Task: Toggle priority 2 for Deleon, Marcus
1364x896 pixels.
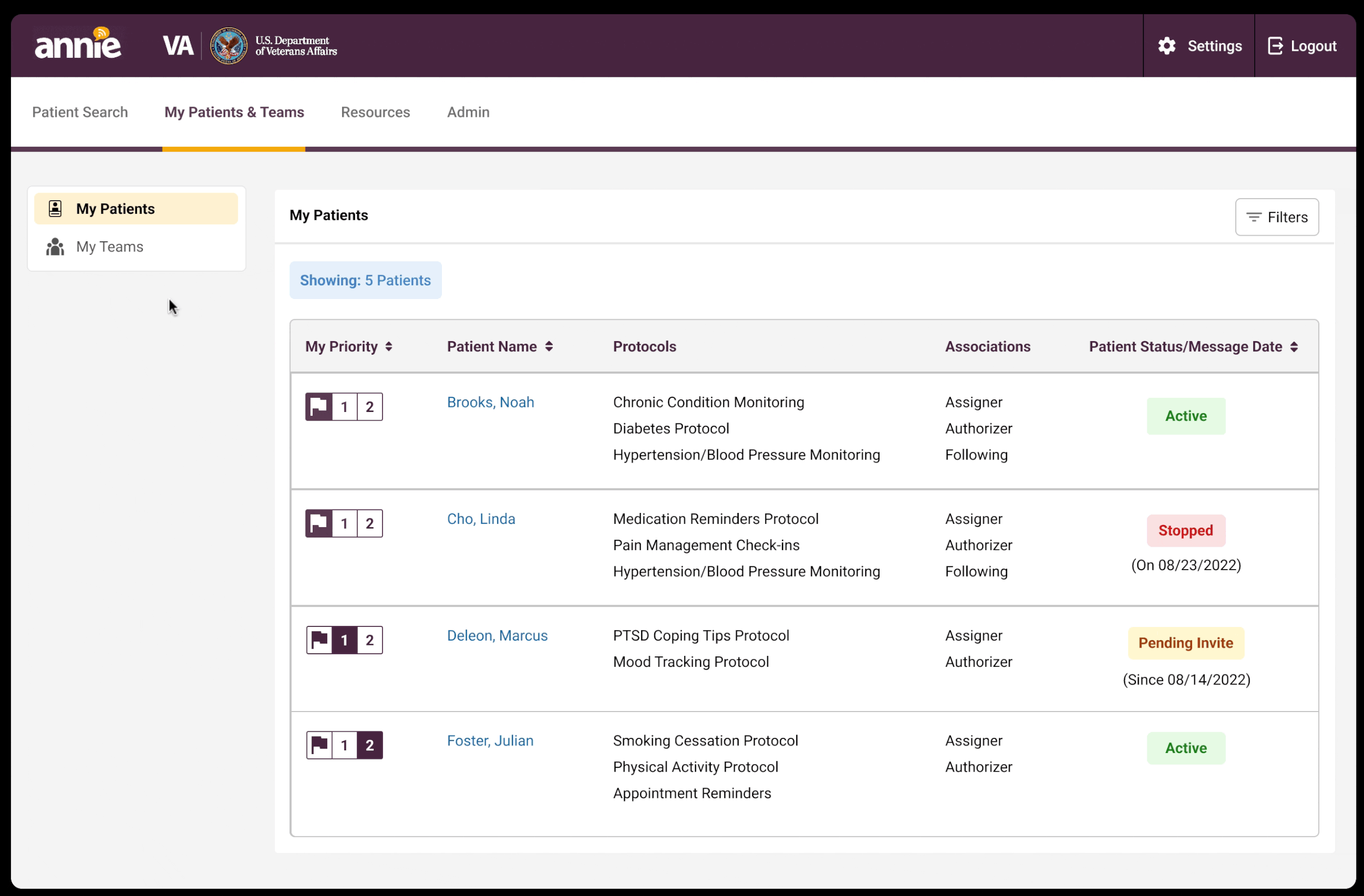Action: click(x=370, y=640)
